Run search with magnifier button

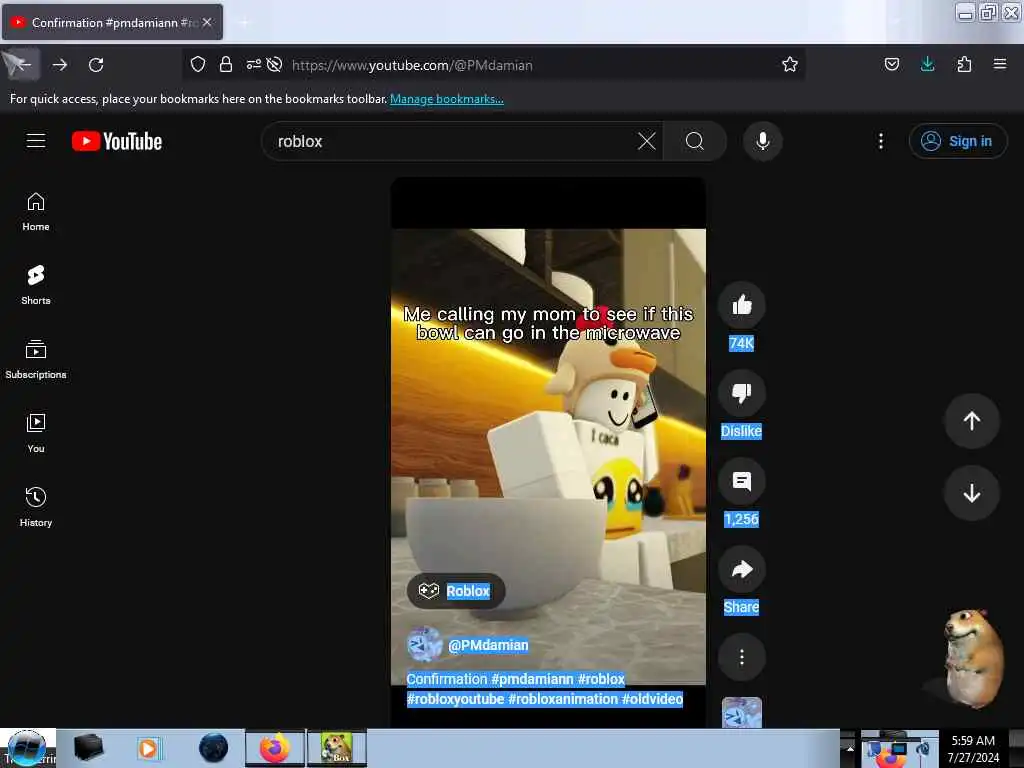click(x=695, y=141)
